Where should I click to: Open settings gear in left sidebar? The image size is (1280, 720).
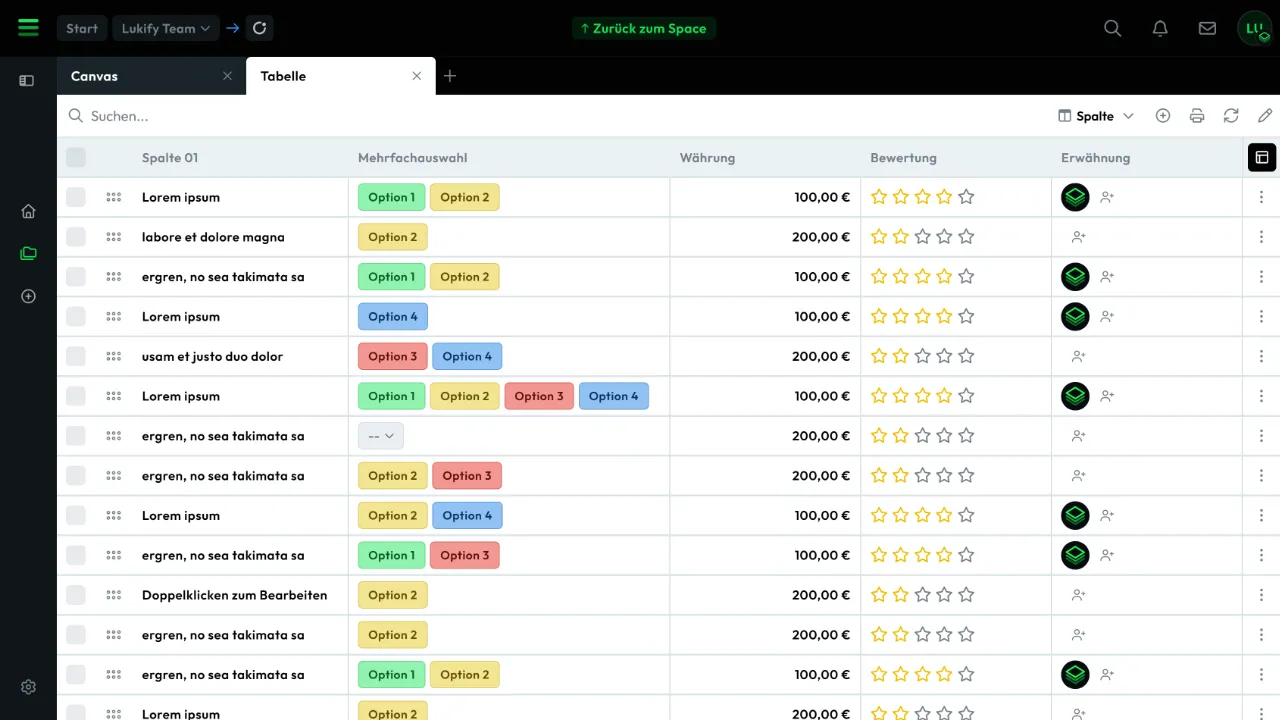pos(28,687)
